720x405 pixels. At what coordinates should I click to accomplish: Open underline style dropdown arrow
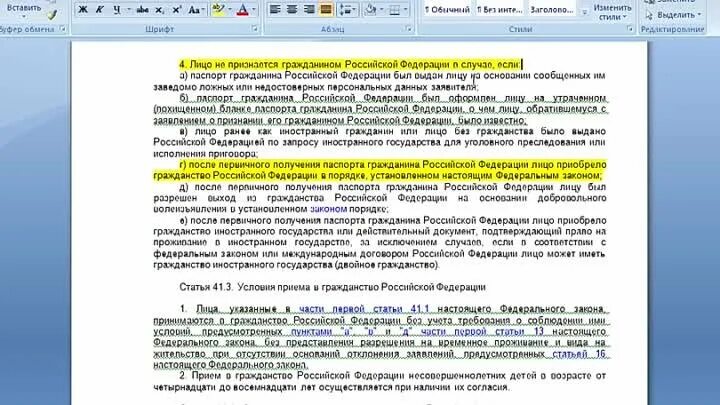(x=129, y=9)
